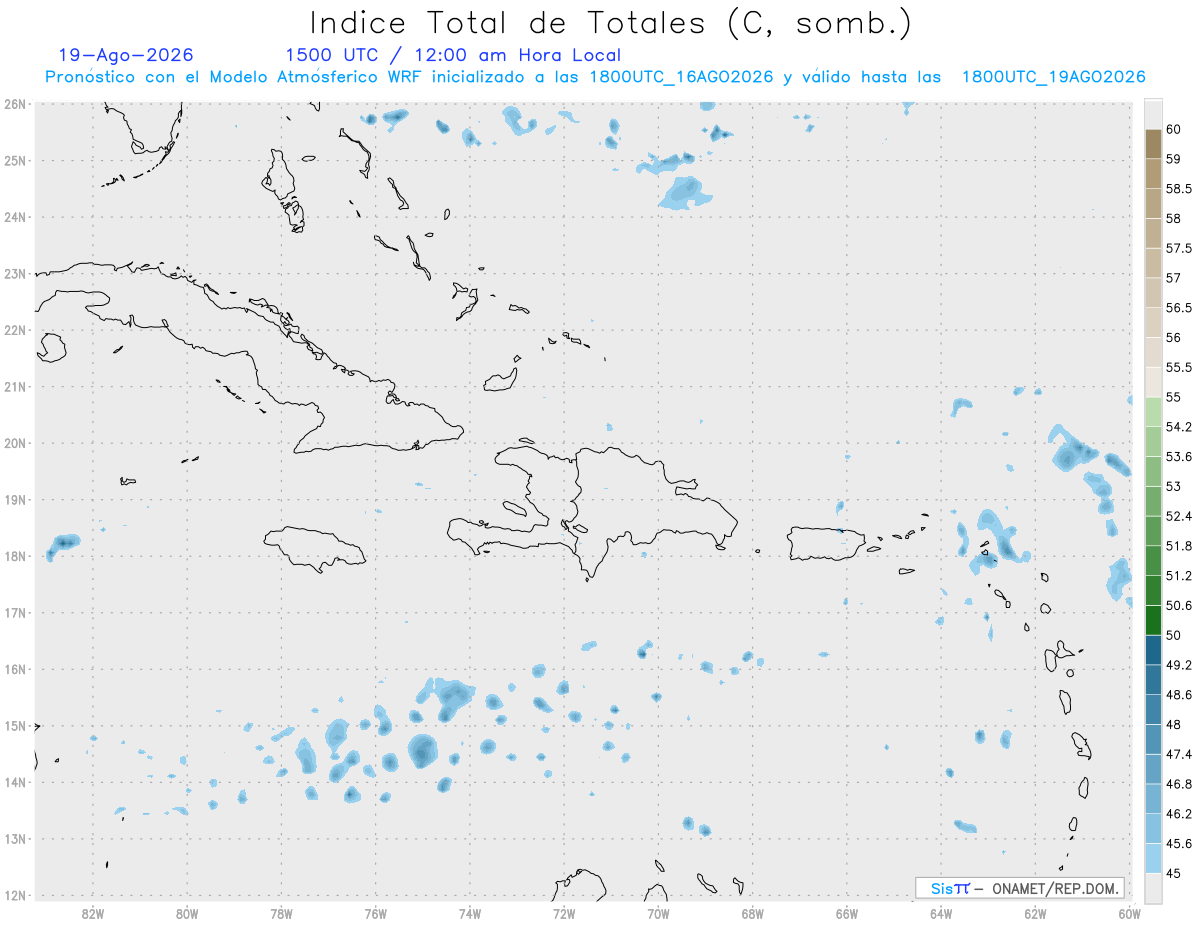
Task: Click colorbar label '56.5'
Action: click(1179, 307)
